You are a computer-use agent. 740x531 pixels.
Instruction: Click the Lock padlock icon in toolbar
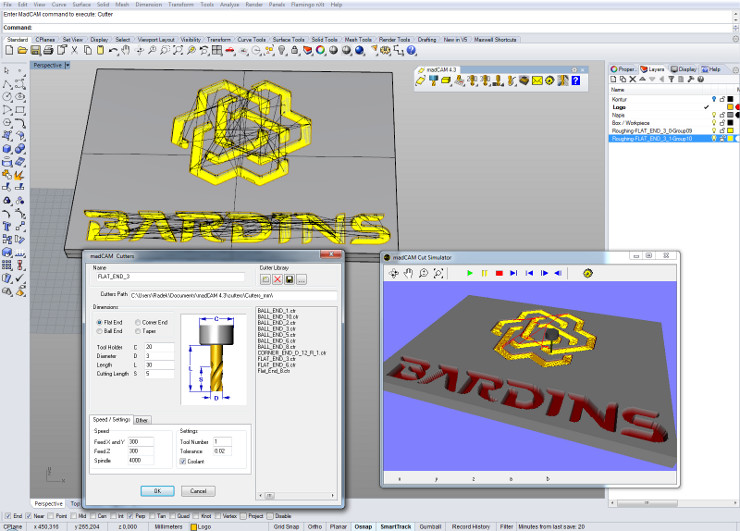point(294,50)
